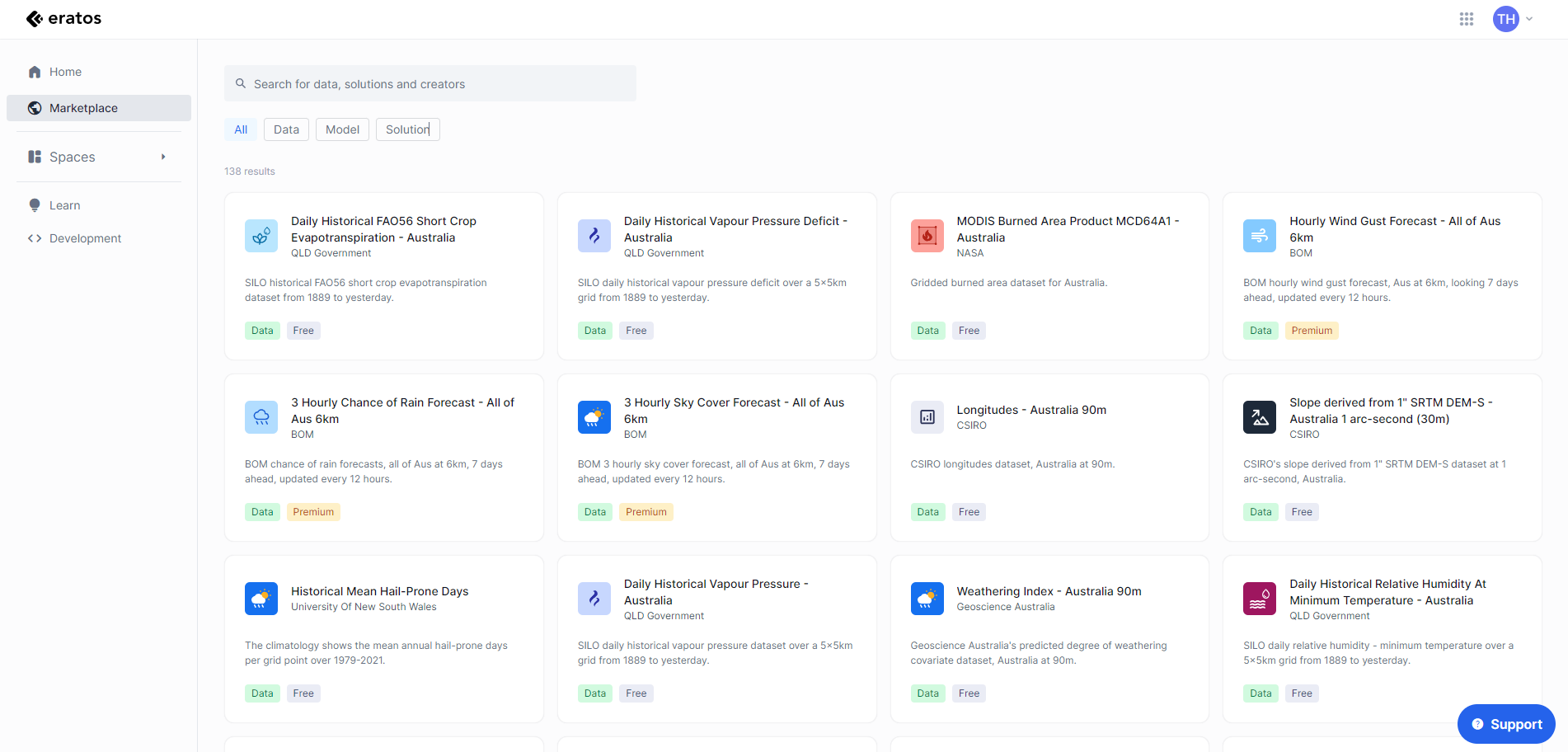Screen dimensions: 1568x752
Task: Click MODIS Burned Area fire icon
Action: (x=927, y=236)
